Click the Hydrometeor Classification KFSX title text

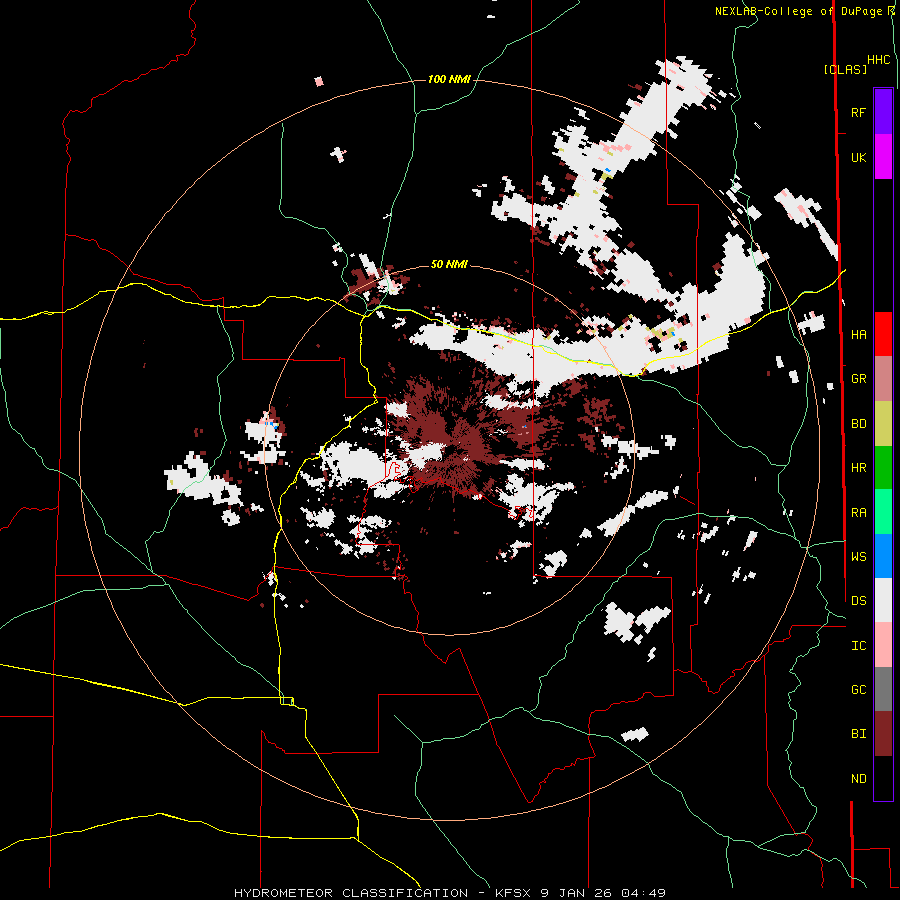click(449, 893)
